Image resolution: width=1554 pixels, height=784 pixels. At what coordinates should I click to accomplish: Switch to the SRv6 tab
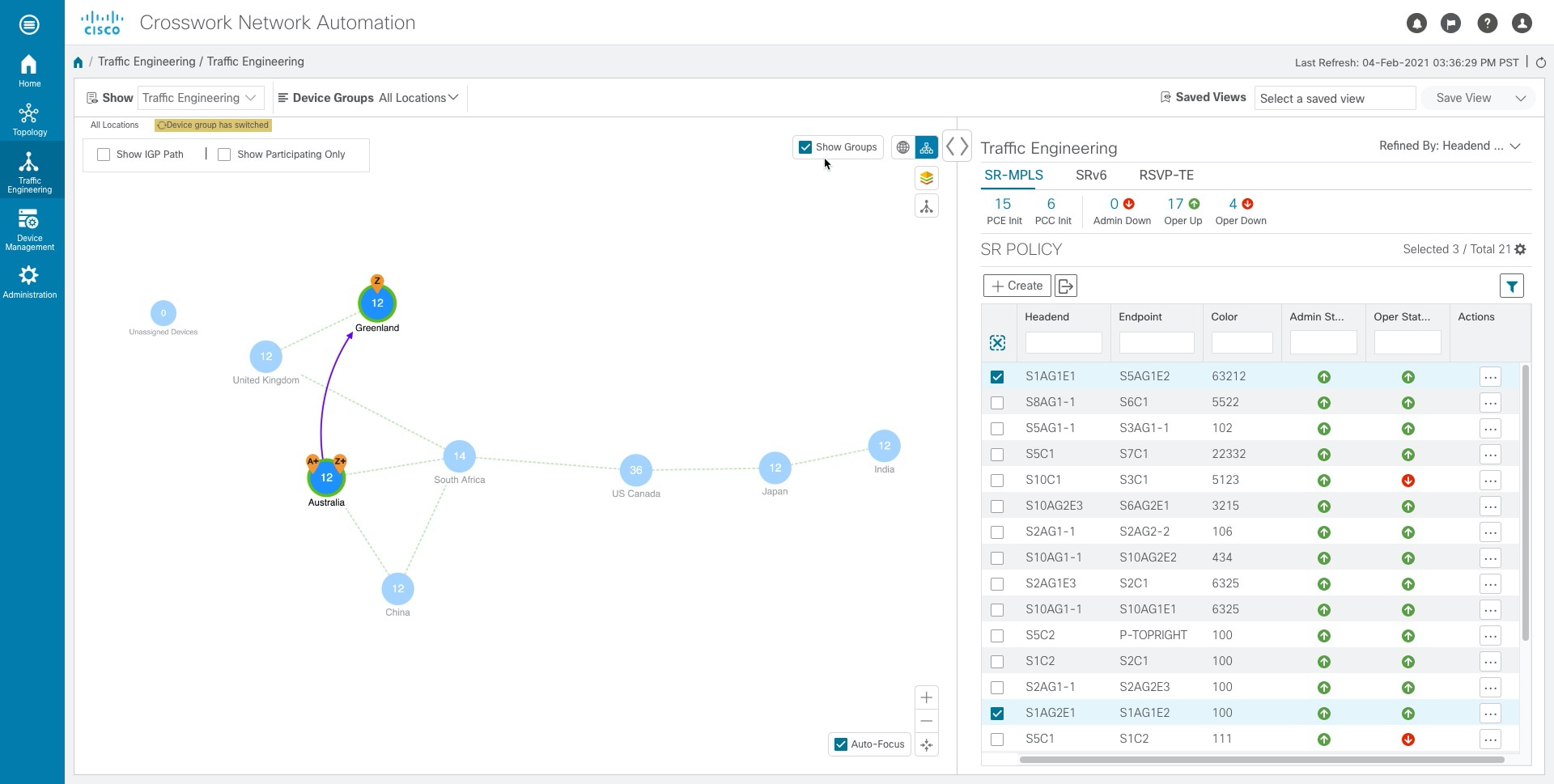click(x=1090, y=175)
